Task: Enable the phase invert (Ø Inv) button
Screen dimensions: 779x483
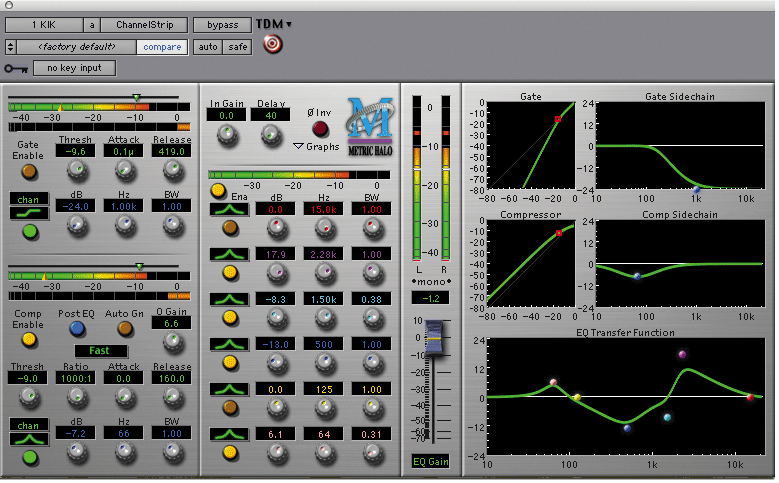Action: coord(320,129)
